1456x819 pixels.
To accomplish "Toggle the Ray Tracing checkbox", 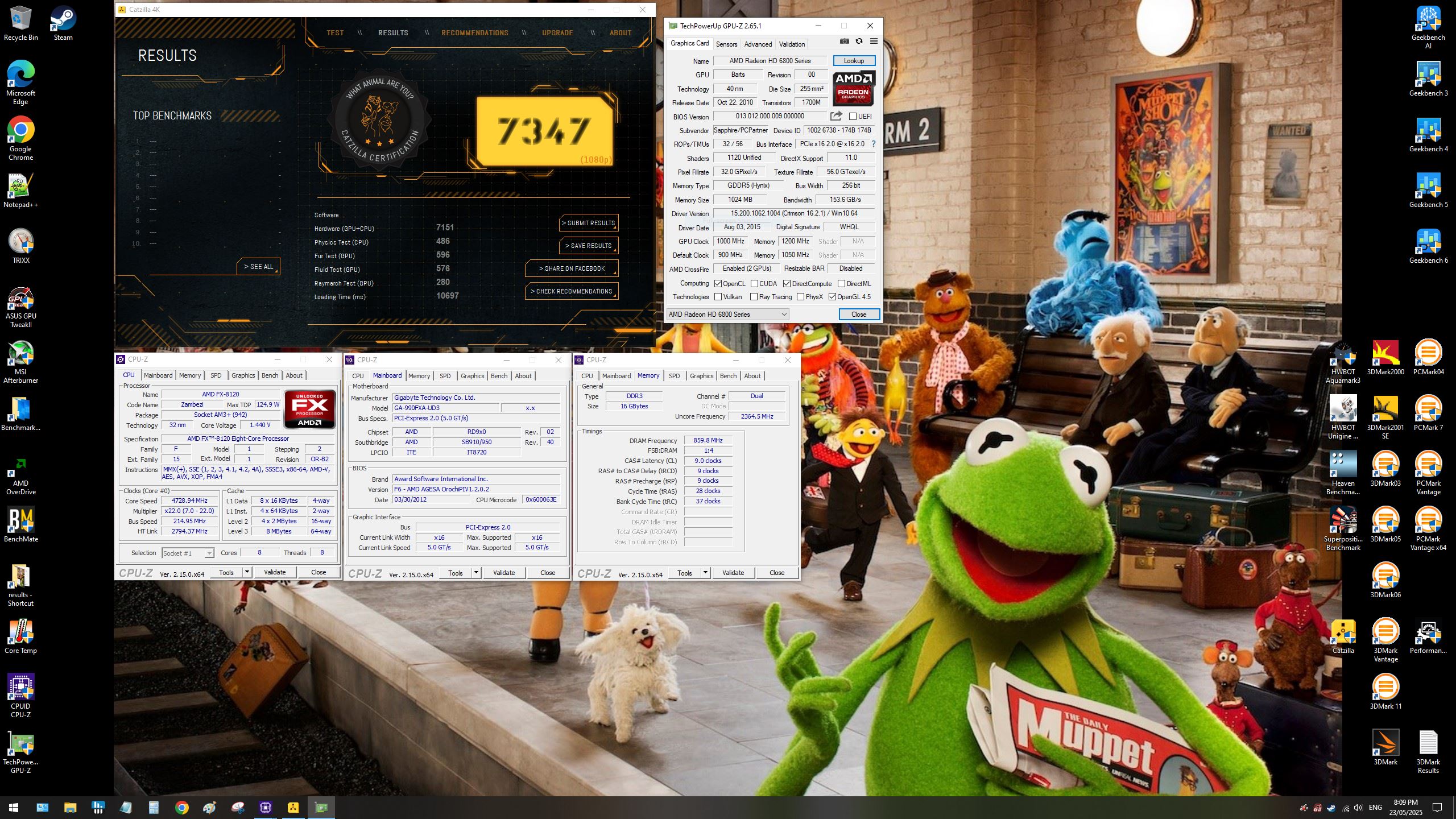I will coord(754,297).
